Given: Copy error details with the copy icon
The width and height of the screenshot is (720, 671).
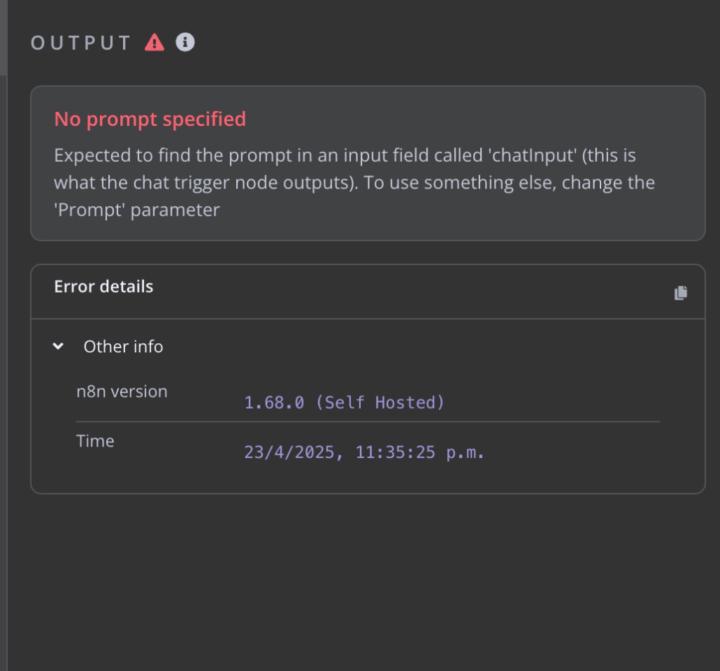Looking at the screenshot, I should pyautogui.click(x=681, y=293).
